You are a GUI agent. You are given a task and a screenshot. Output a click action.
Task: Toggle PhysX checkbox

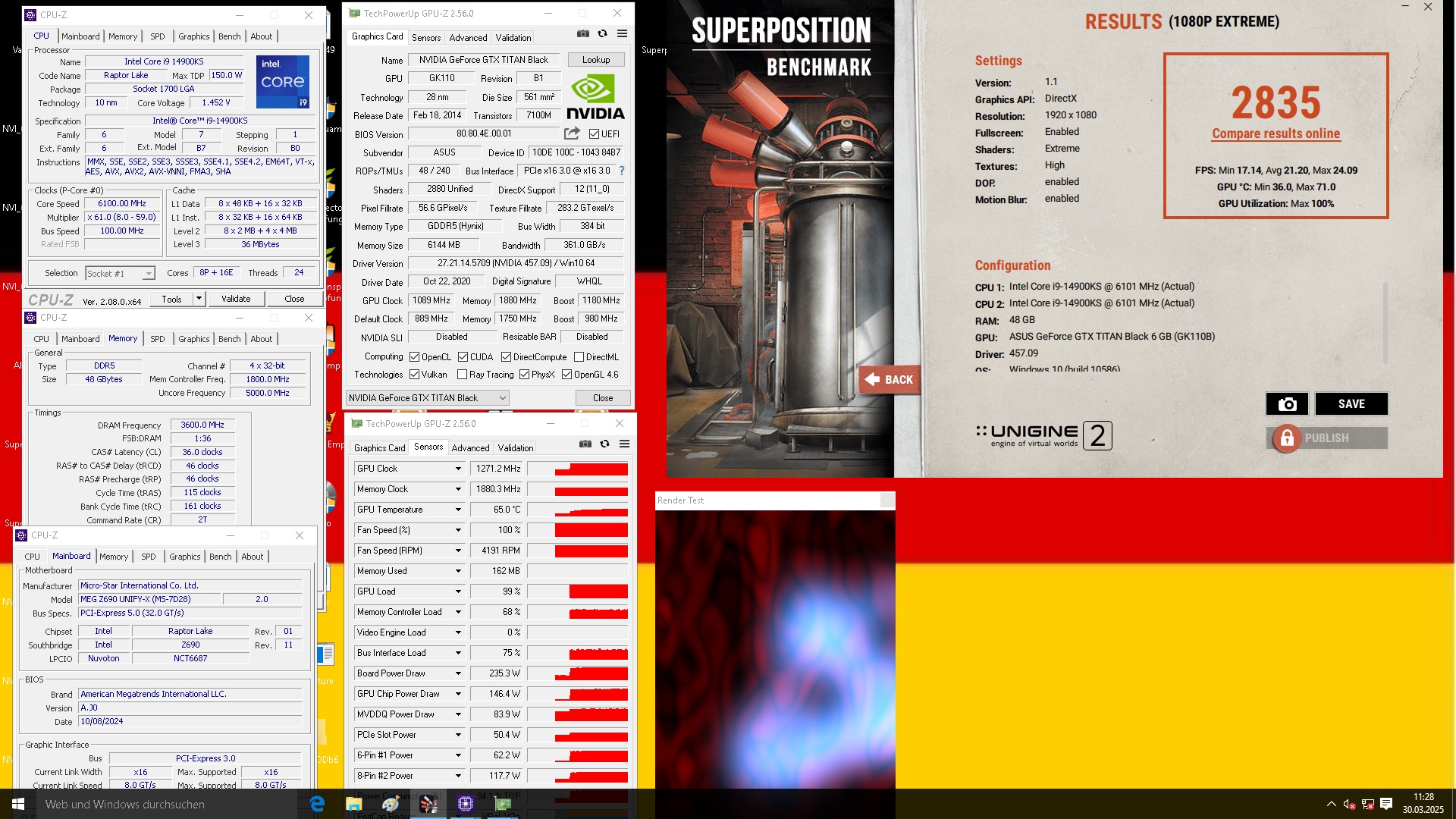(x=524, y=375)
